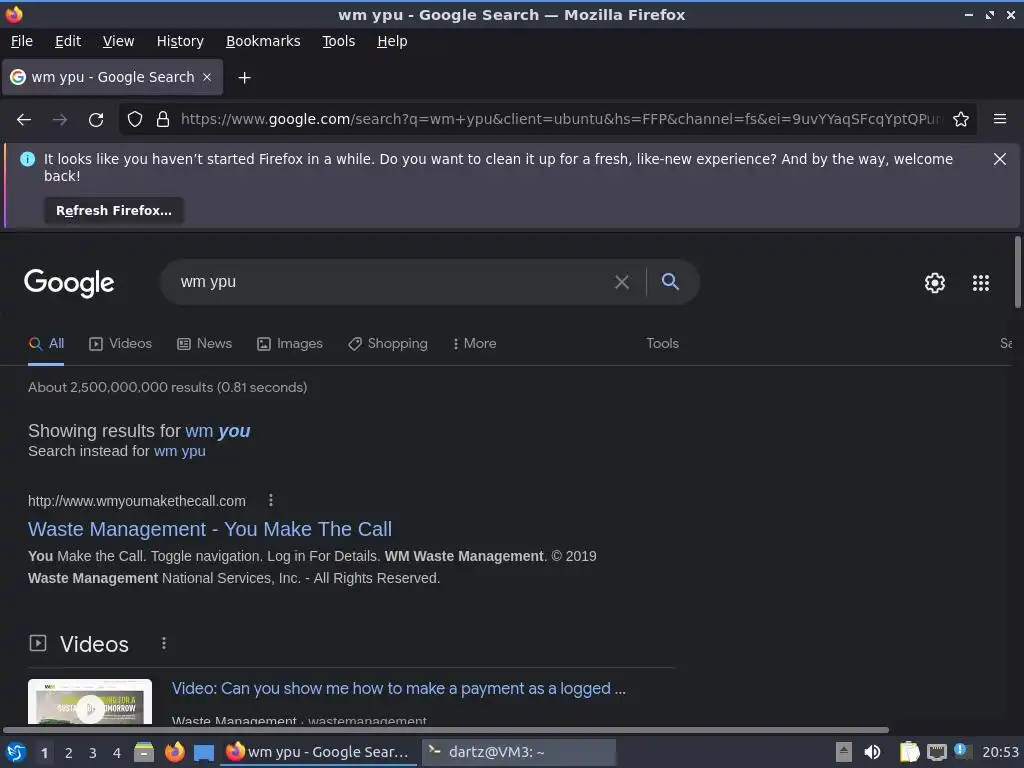The height and width of the screenshot is (768, 1024).
Task: Click the result URL wmyoumakethecall.com
Action: click(x=137, y=501)
